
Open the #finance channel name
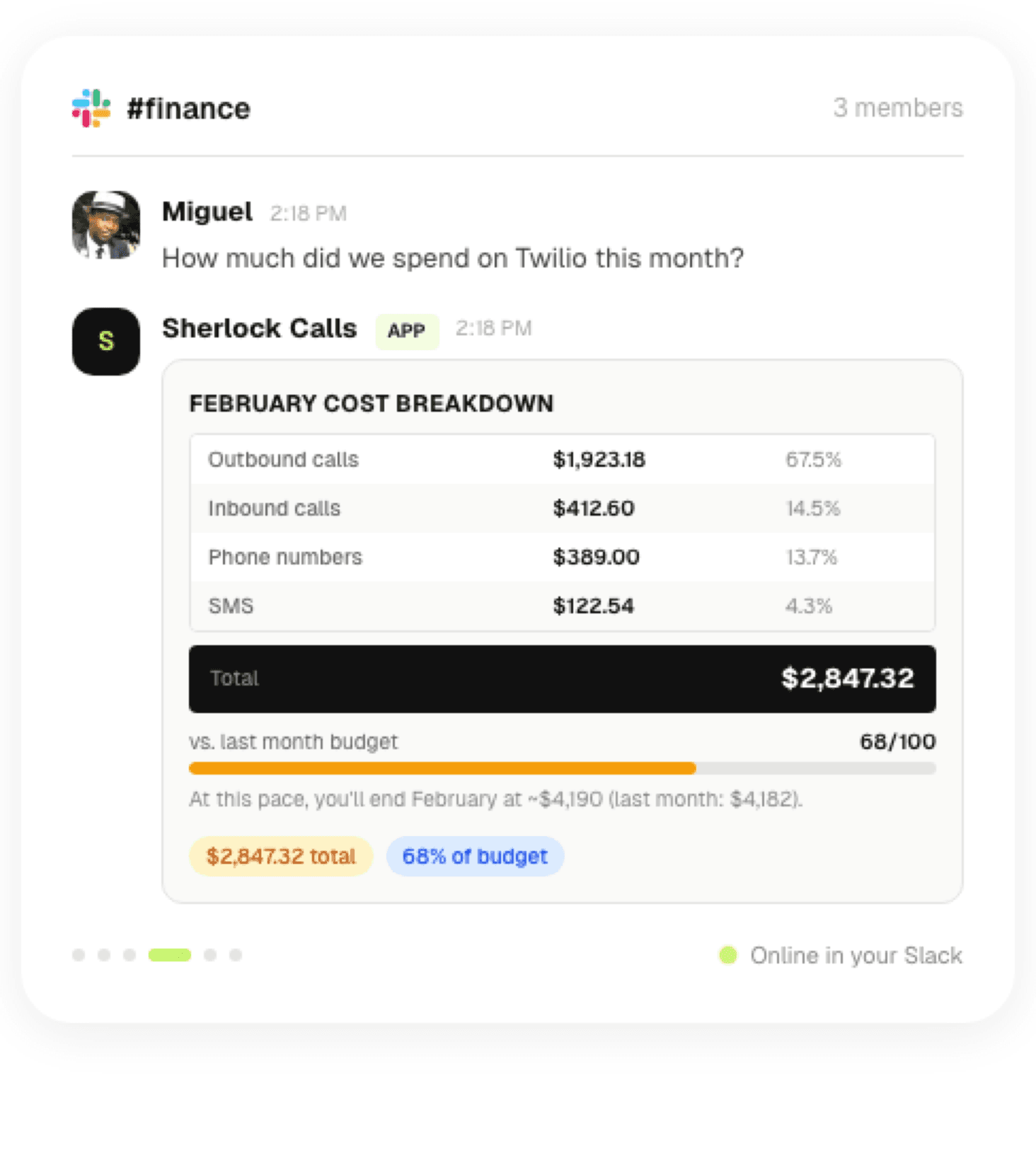point(188,109)
